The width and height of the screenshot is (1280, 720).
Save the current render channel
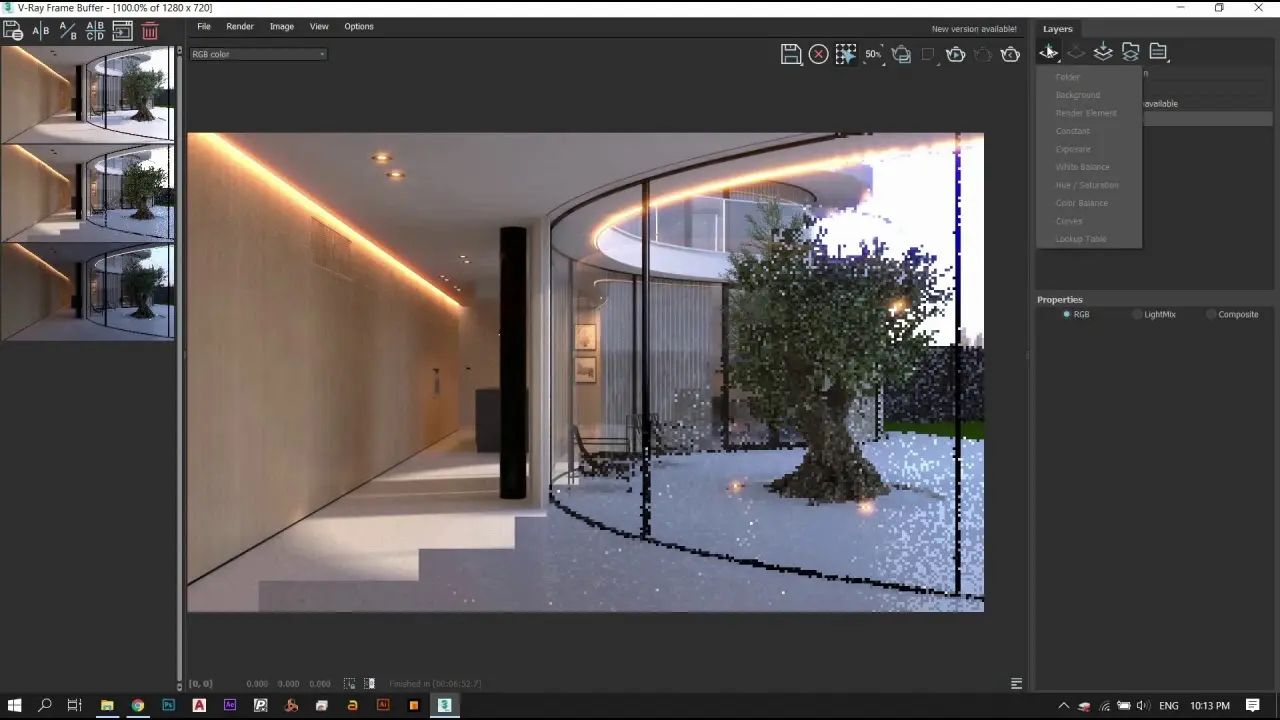791,54
